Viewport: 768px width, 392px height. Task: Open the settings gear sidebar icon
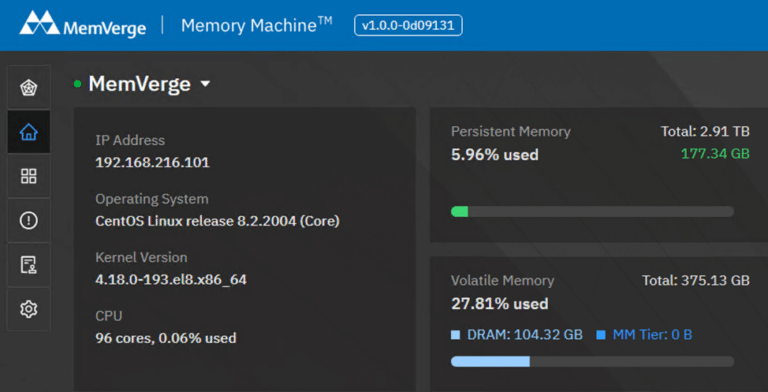(28, 309)
